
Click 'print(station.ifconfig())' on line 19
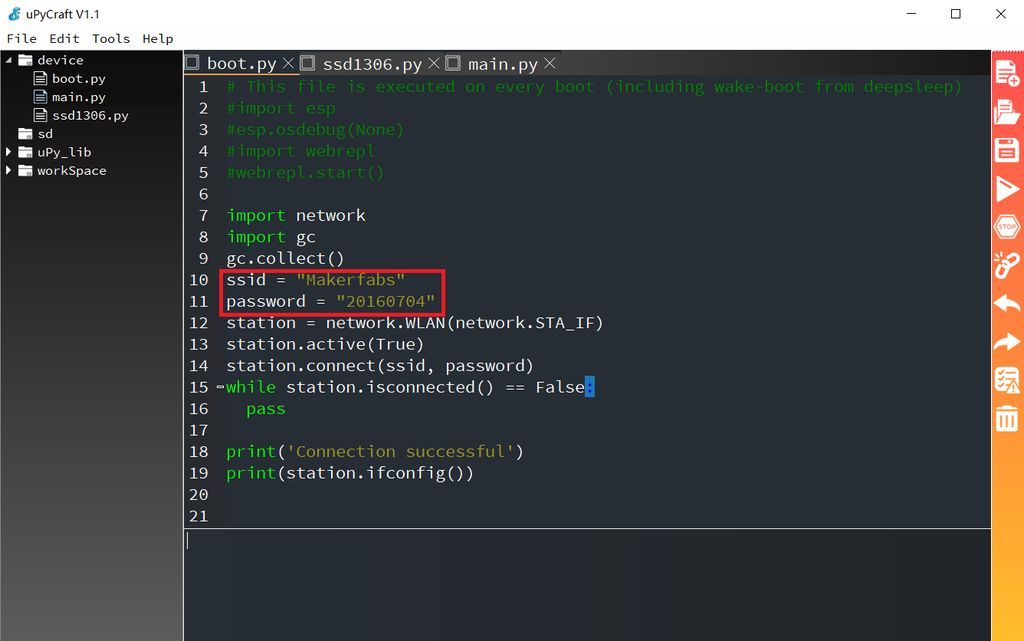tap(350, 473)
